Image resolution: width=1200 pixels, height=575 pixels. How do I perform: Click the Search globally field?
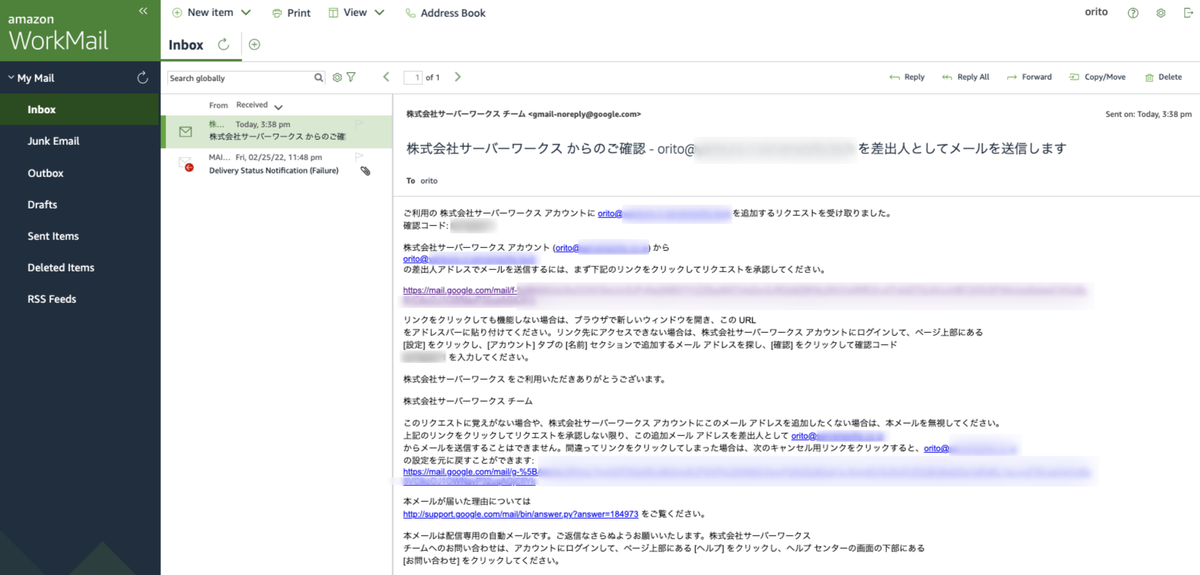tap(239, 77)
